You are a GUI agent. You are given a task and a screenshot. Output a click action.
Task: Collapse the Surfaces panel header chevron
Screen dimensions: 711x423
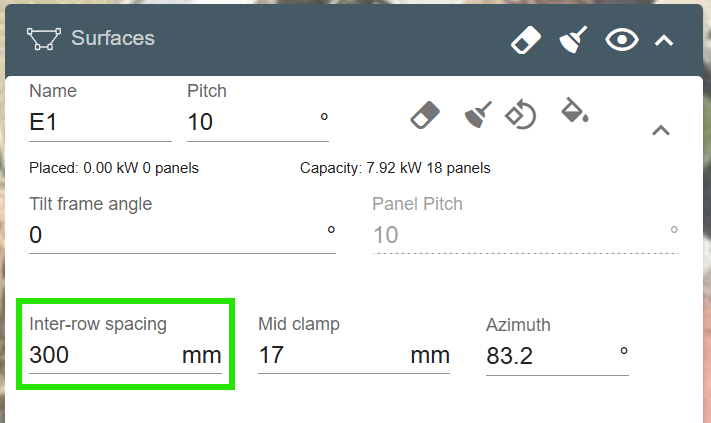(x=663, y=40)
